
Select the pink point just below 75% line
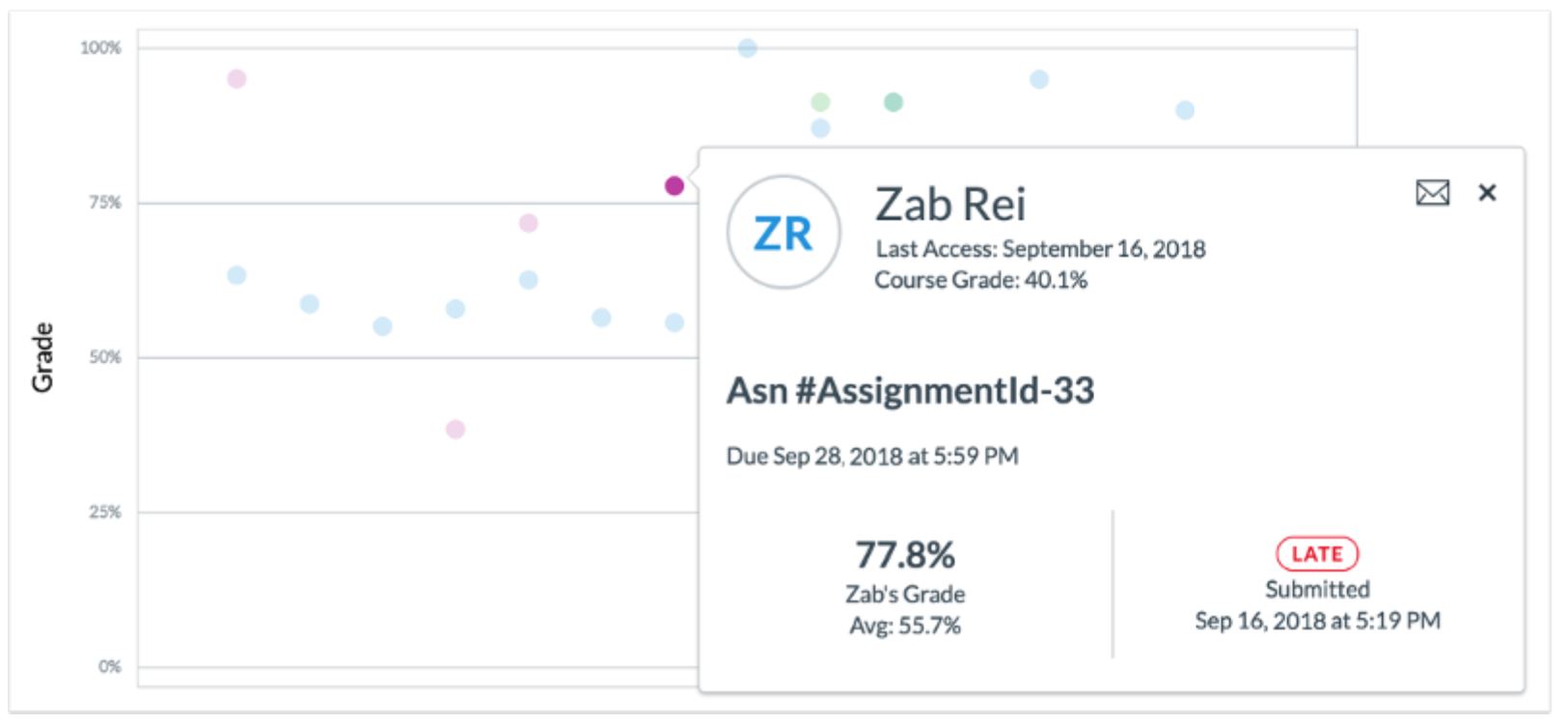pyautogui.click(x=528, y=223)
